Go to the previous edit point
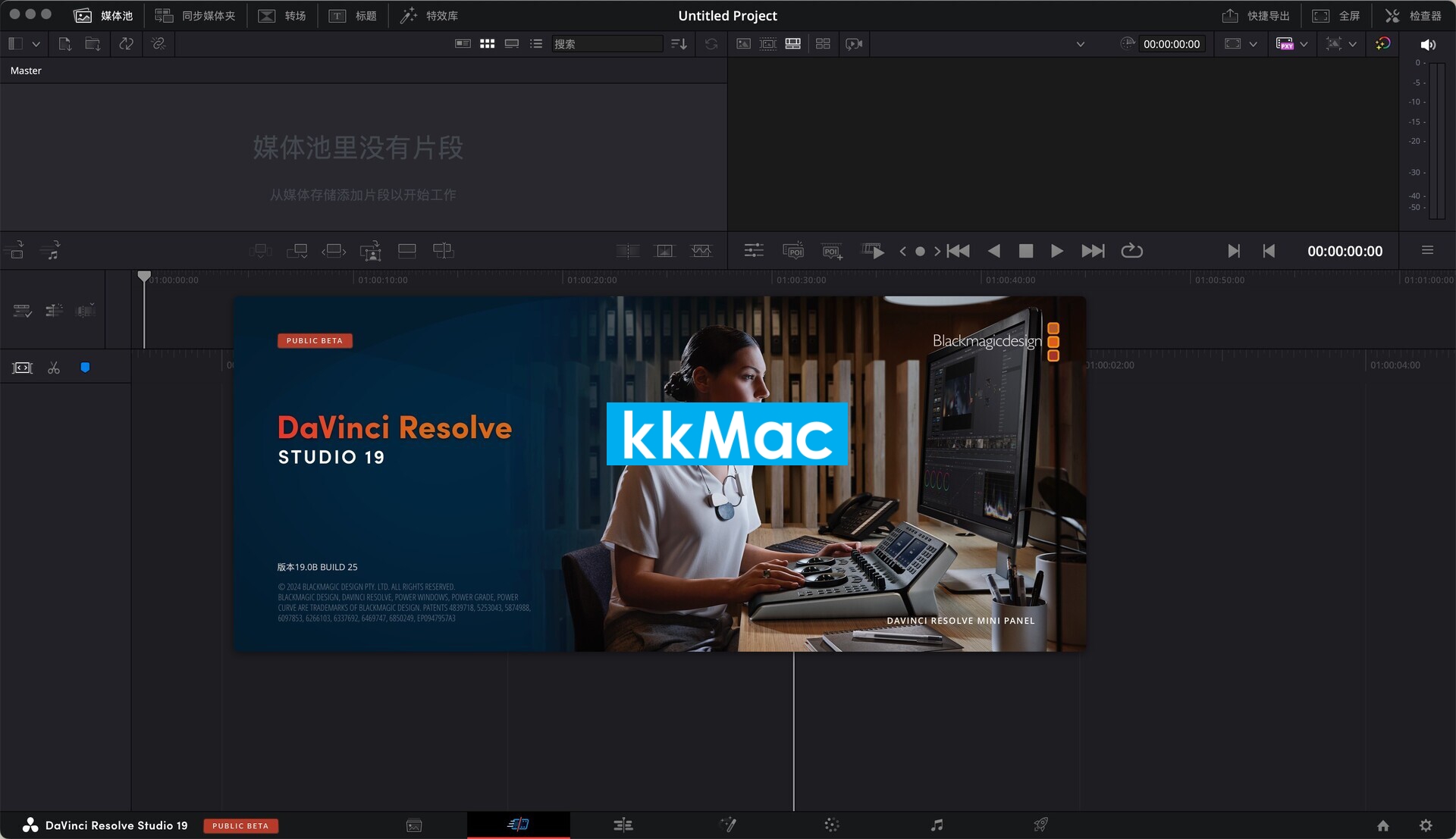 coord(1269,251)
